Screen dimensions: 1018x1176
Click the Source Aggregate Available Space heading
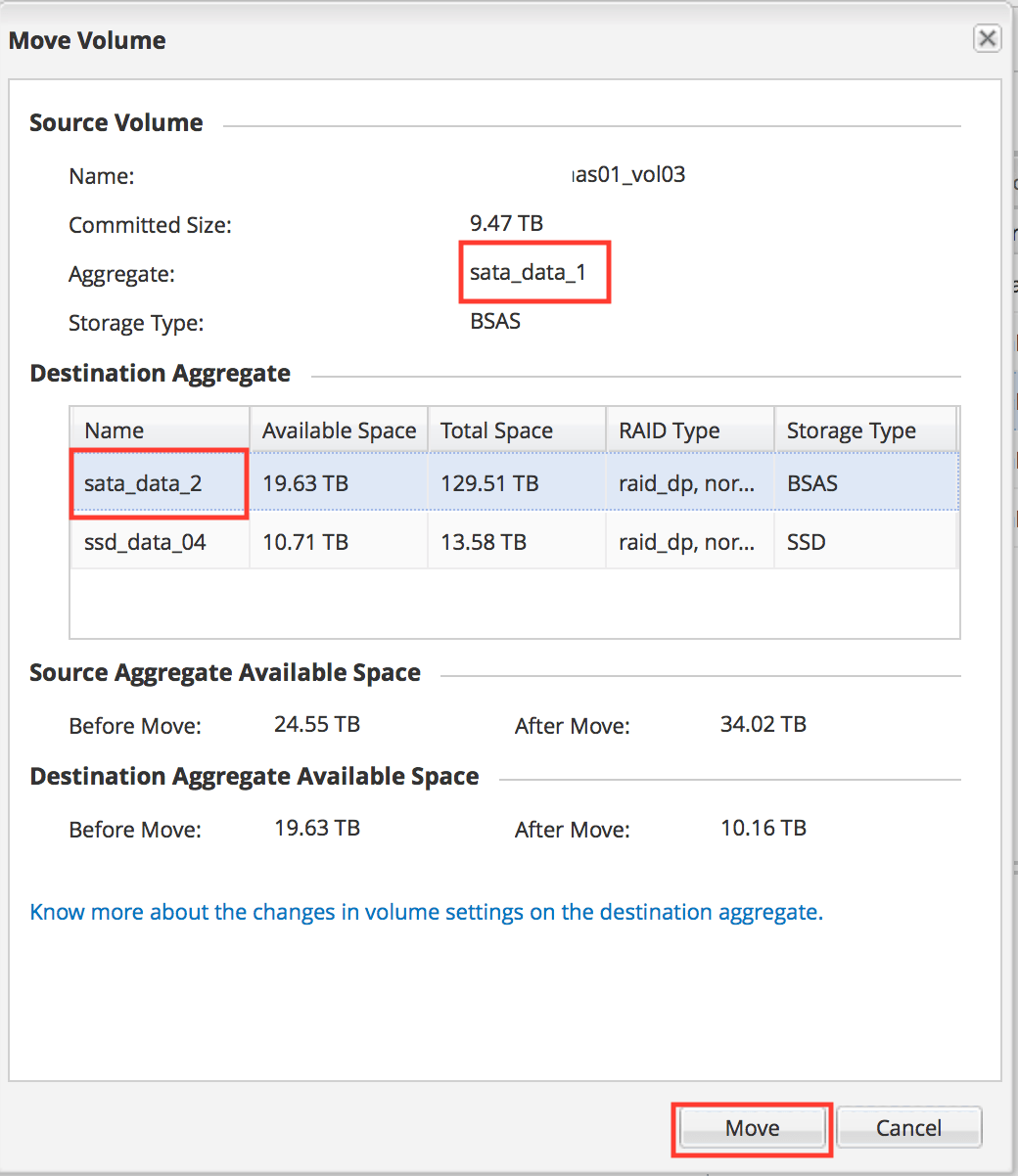[225, 672]
